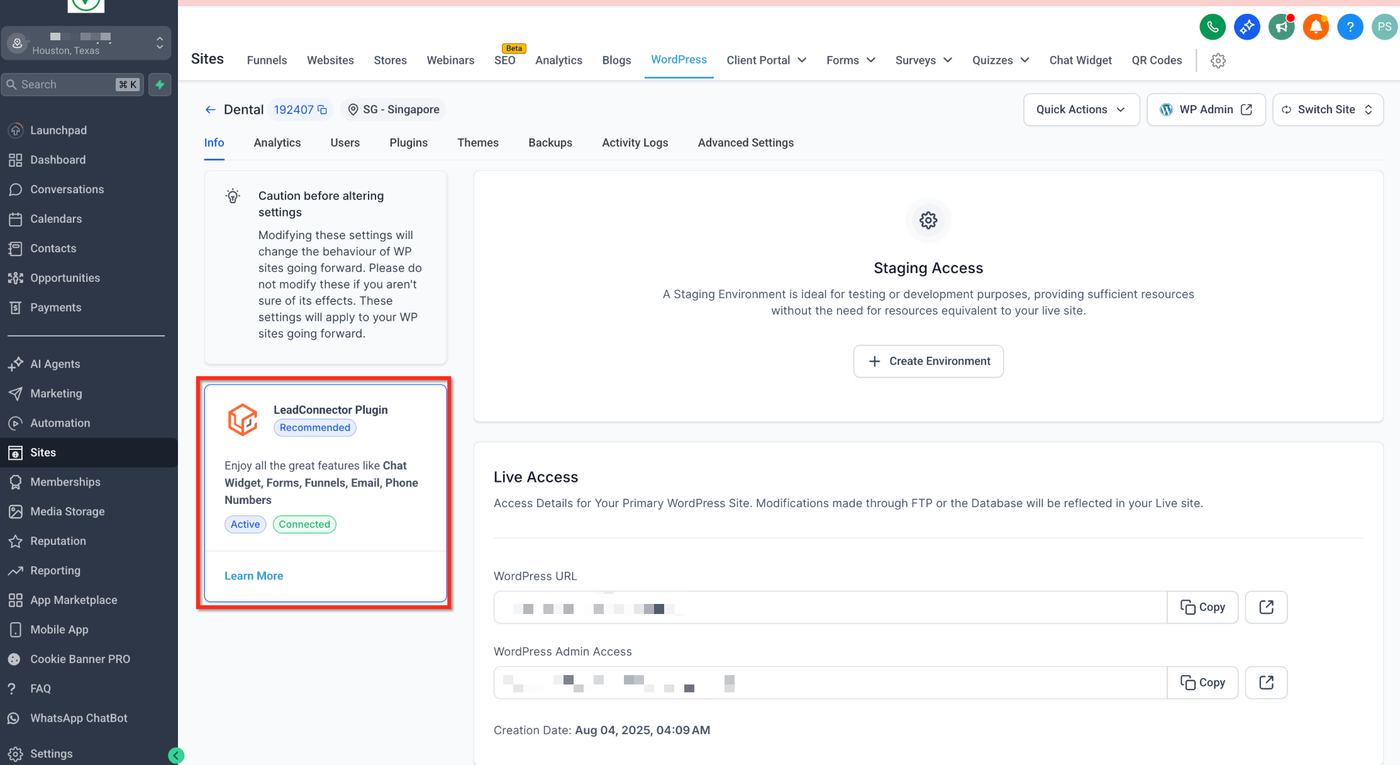1400x765 pixels.
Task: Expand the Client Portal menu
Action: click(x=766, y=61)
